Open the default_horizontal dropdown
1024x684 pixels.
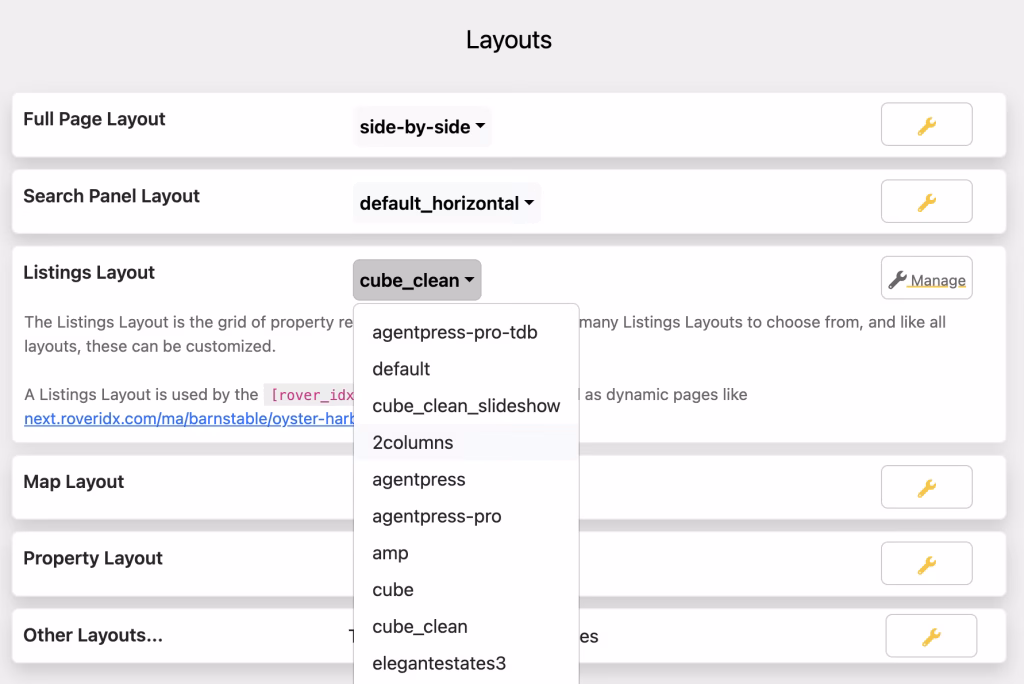coord(447,204)
